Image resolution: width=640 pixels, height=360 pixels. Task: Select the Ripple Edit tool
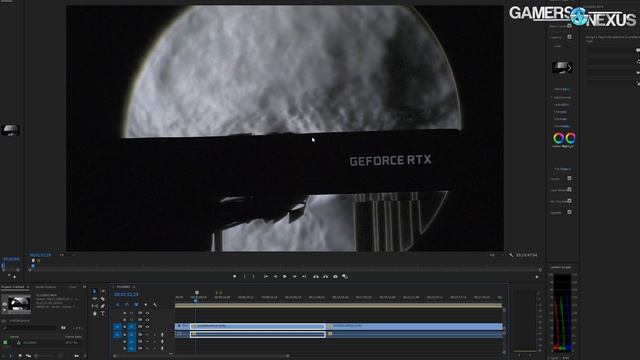click(95, 299)
